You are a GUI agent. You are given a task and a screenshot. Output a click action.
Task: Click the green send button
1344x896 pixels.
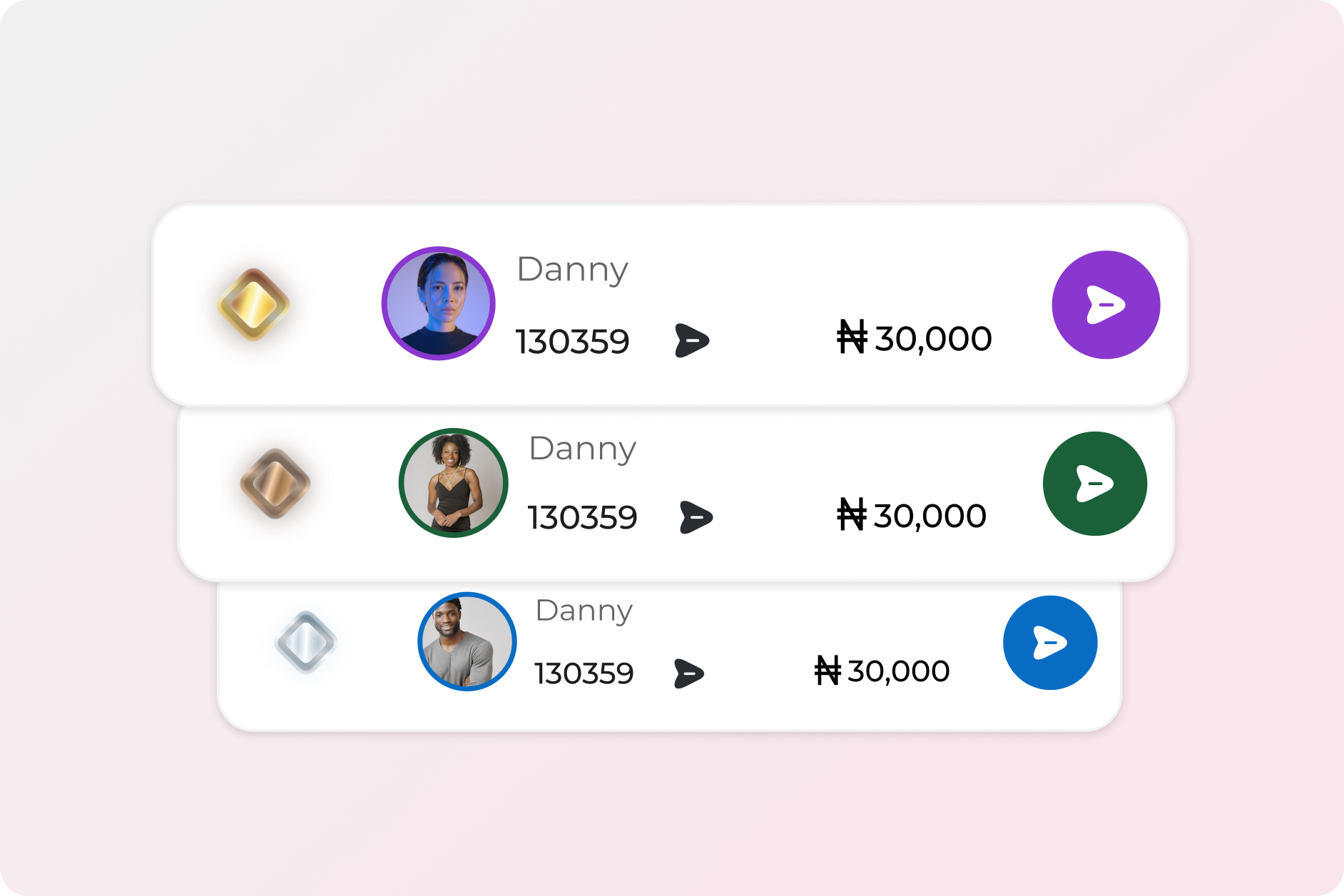(1094, 484)
